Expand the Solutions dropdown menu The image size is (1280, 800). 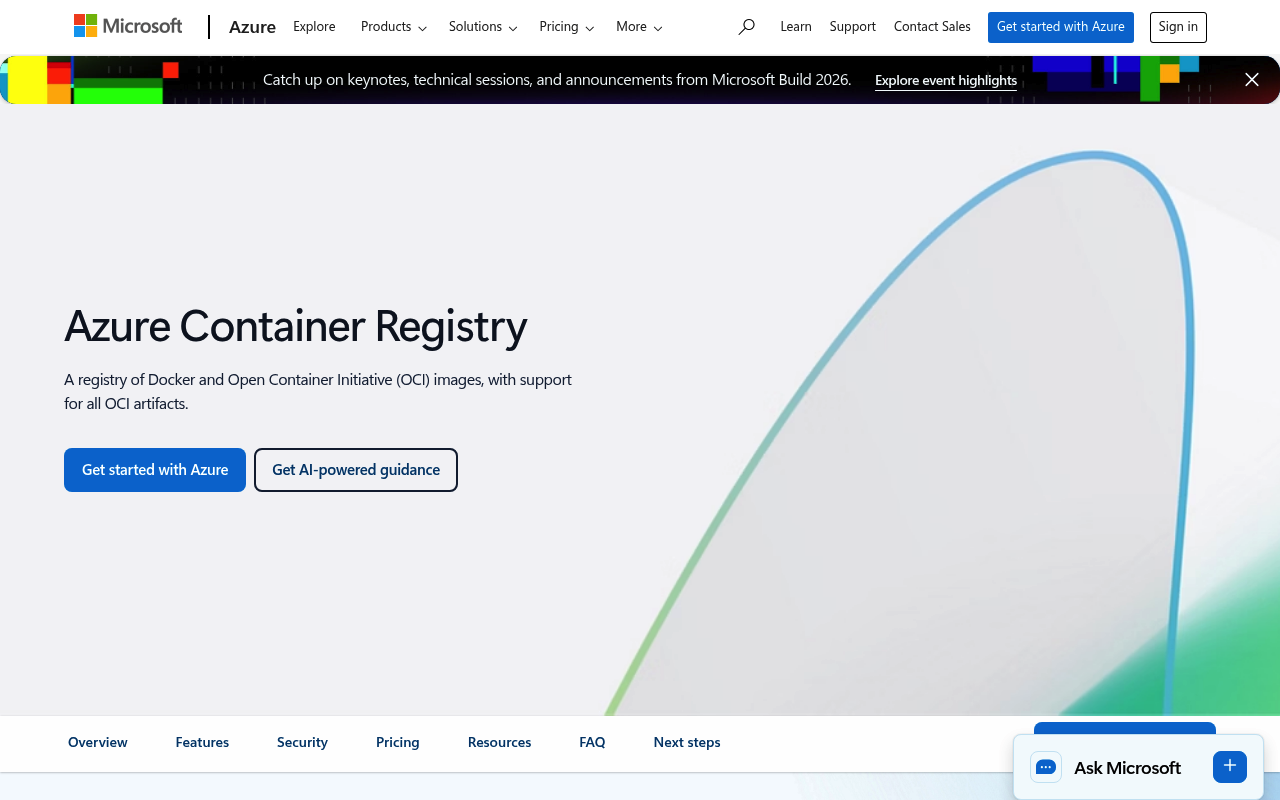(x=483, y=27)
